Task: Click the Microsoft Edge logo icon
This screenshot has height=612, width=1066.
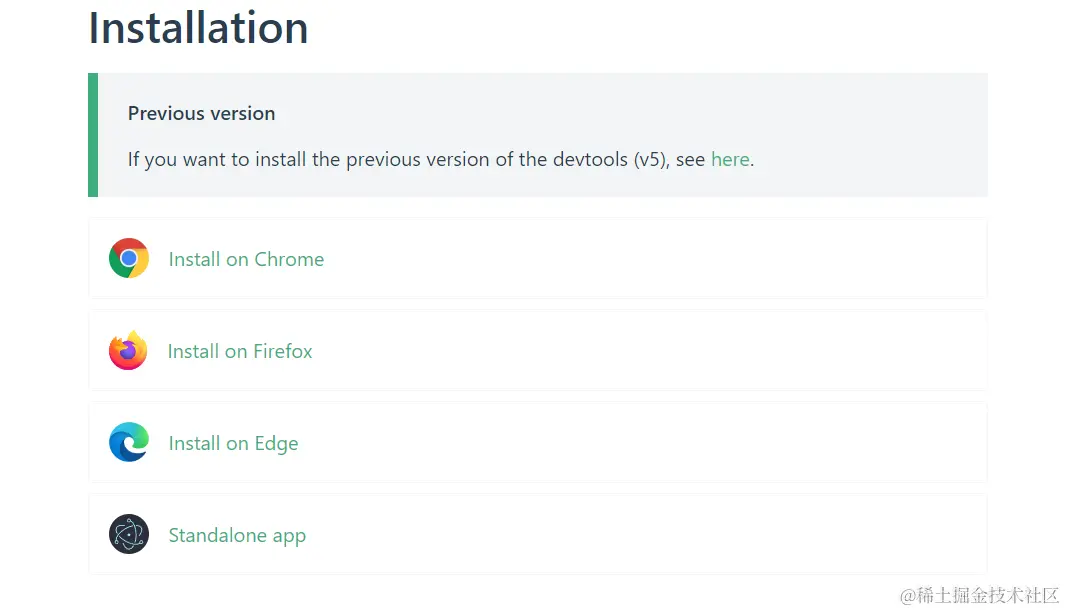Action: 129,443
